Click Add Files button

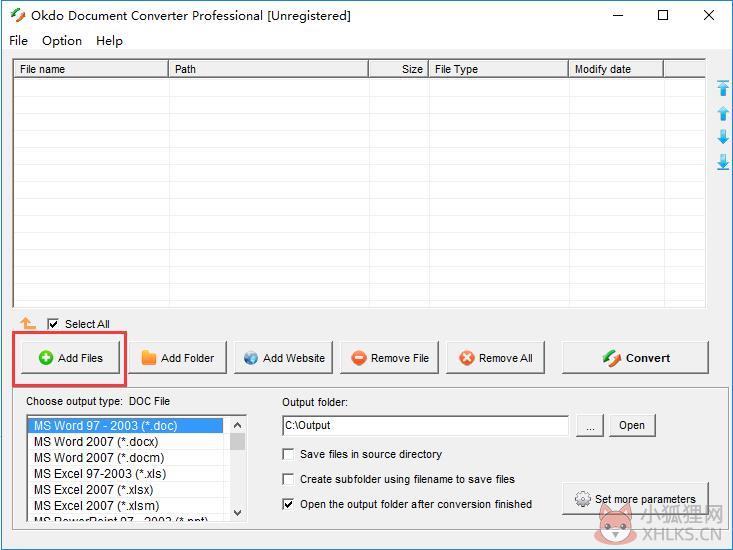coord(71,358)
